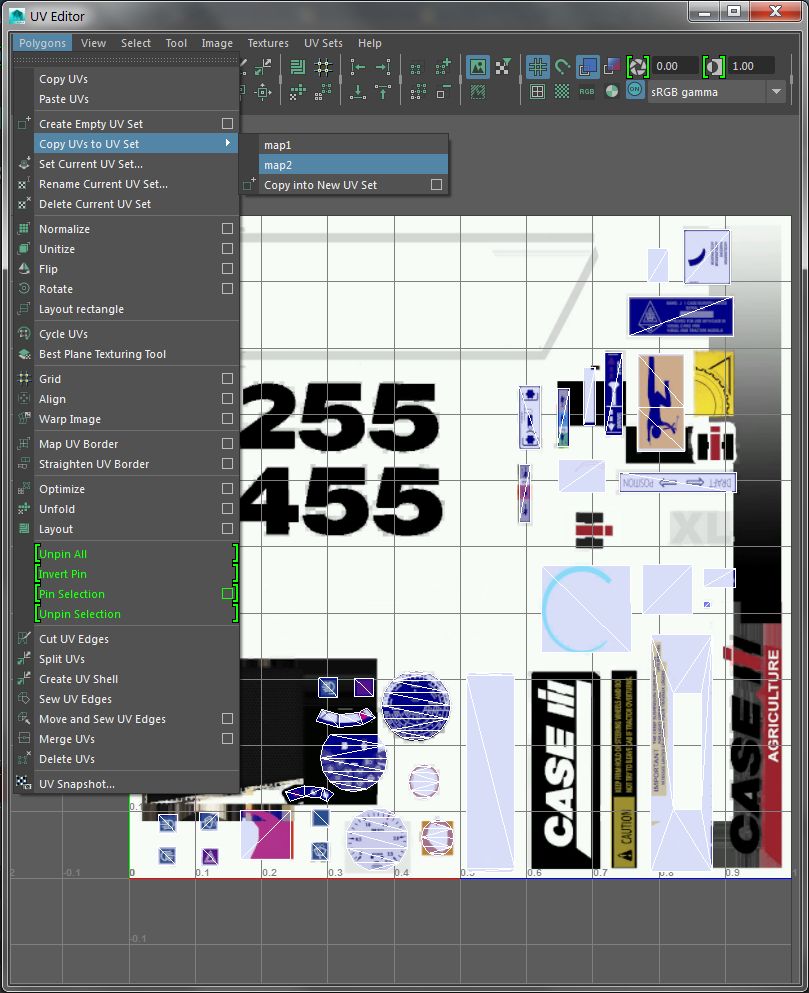
Task: Click the remove UVs from selection minus icon
Action: click(443, 92)
